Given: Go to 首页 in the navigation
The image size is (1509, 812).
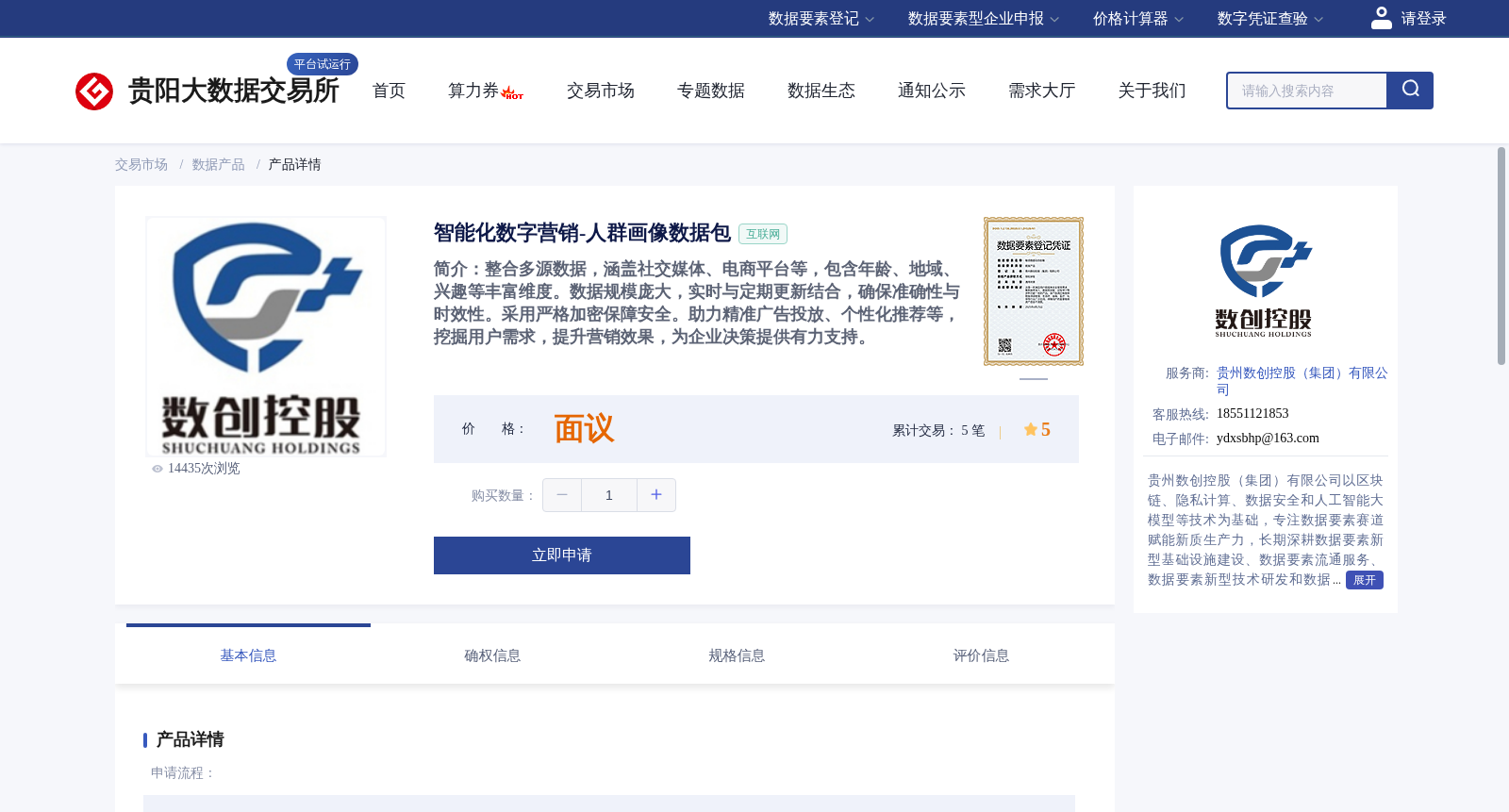Looking at the screenshot, I should click(x=389, y=91).
